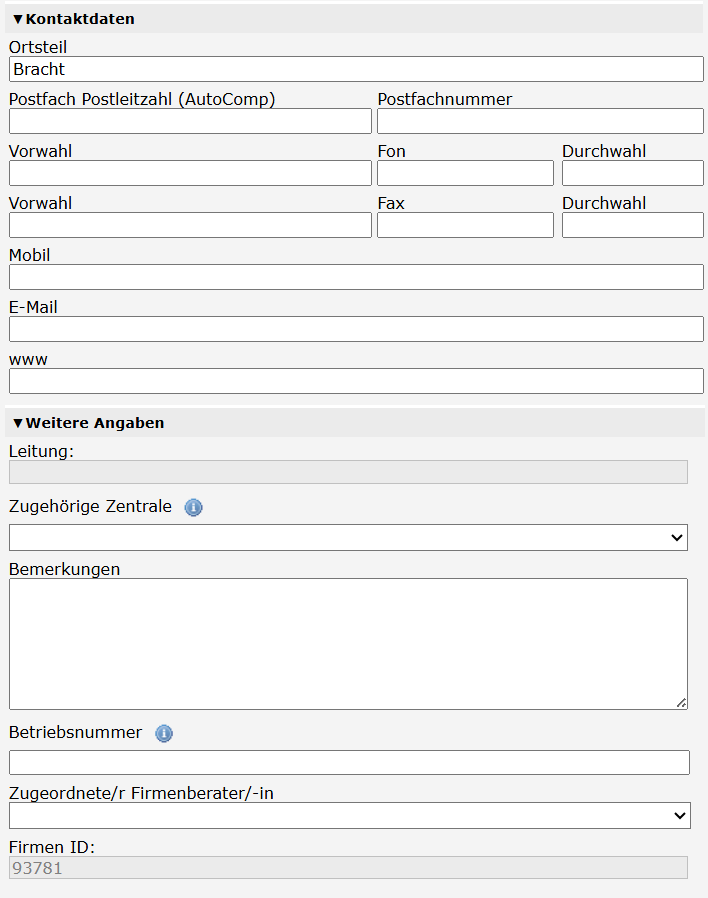The width and height of the screenshot is (708, 898).
Task: Click the Vorwahl field for Fax row
Action: click(190, 225)
